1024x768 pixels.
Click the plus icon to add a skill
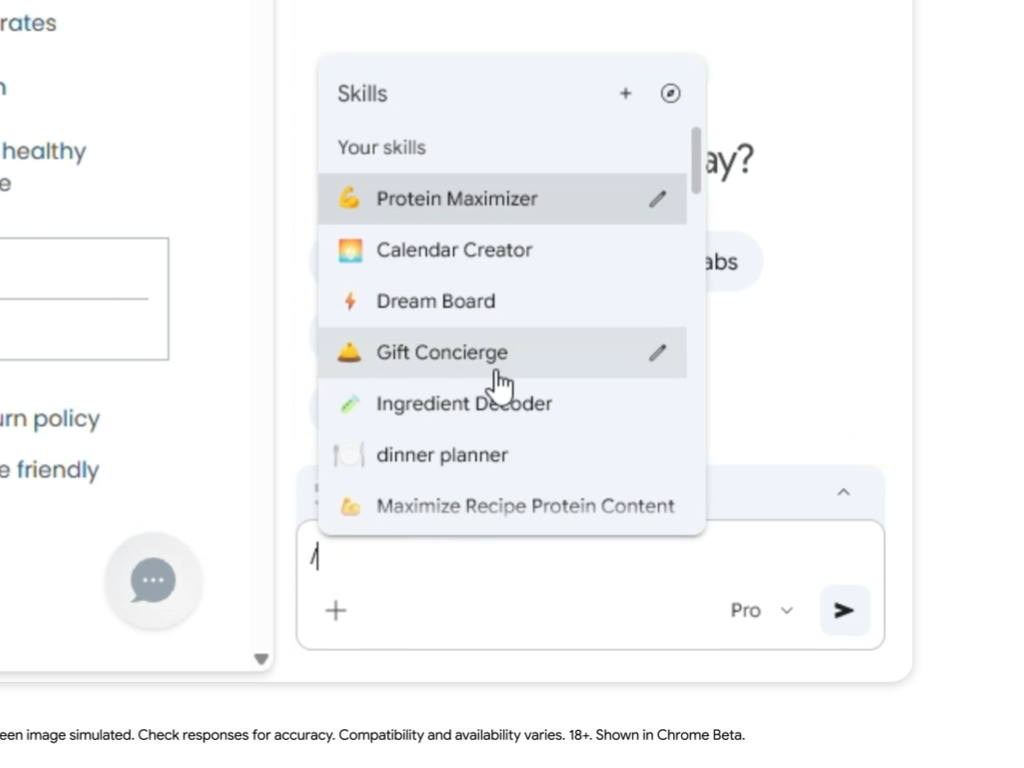click(626, 94)
